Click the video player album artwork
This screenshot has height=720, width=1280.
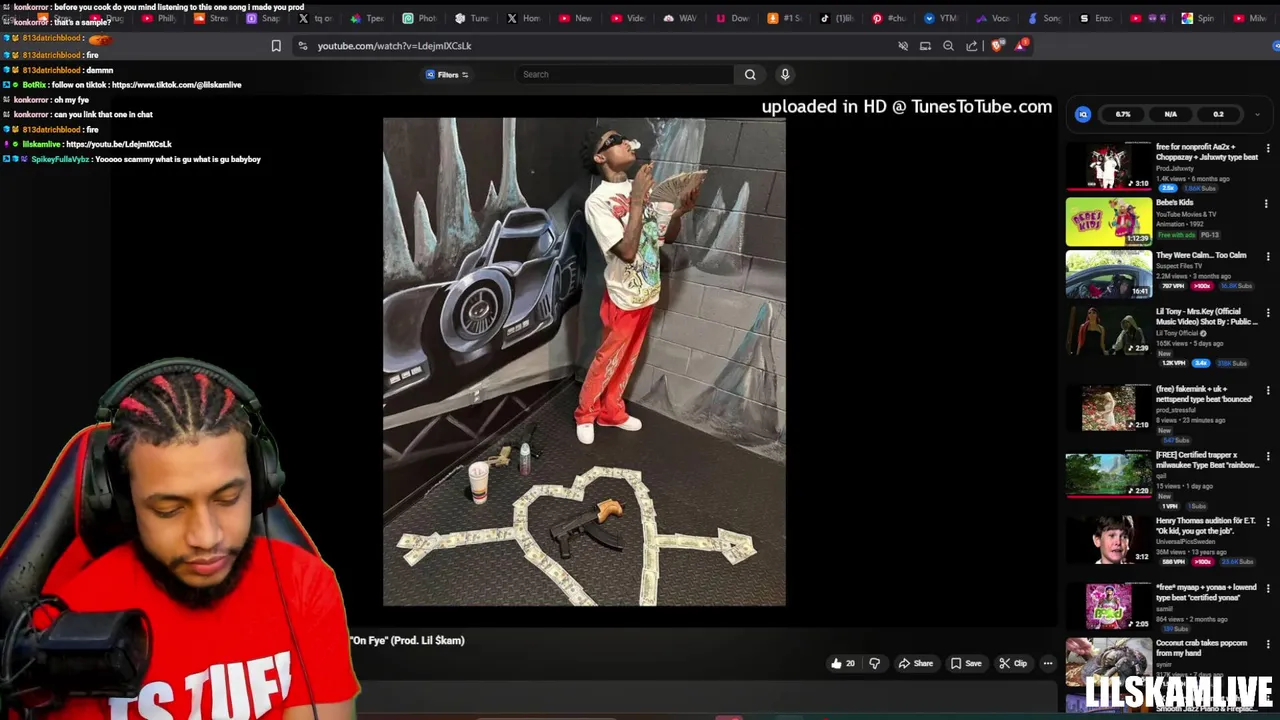coord(584,362)
